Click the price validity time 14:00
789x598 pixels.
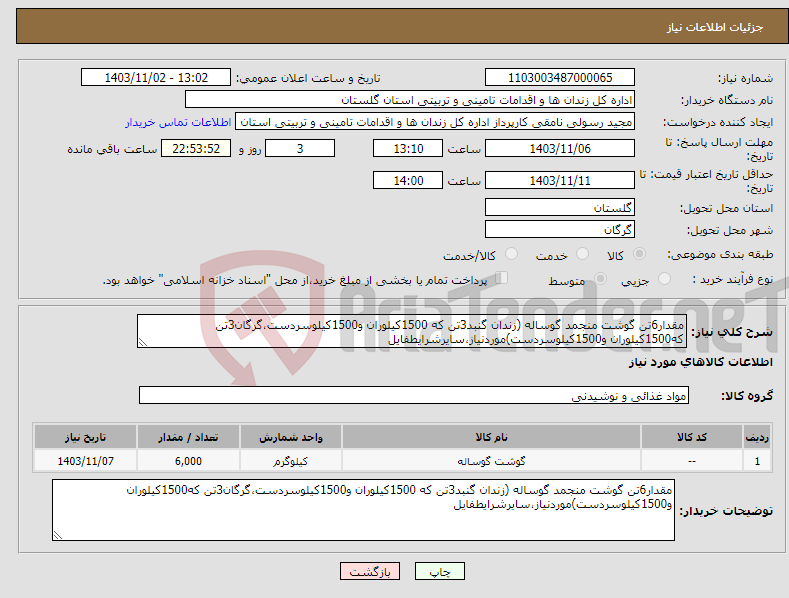coord(408,181)
